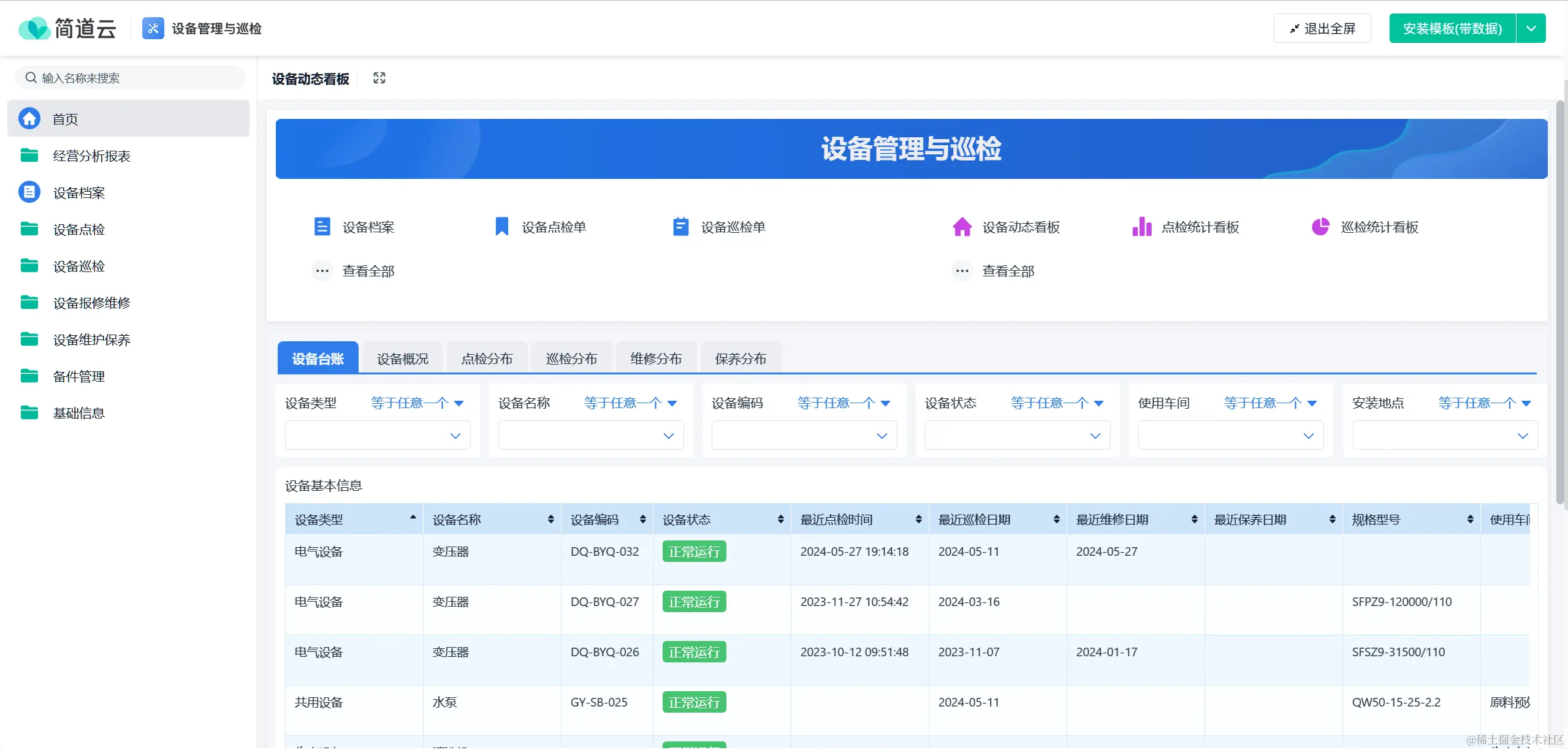Open 设备动态看板 purple house icon
Screen dimensions: 1568x750
point(962,227)
